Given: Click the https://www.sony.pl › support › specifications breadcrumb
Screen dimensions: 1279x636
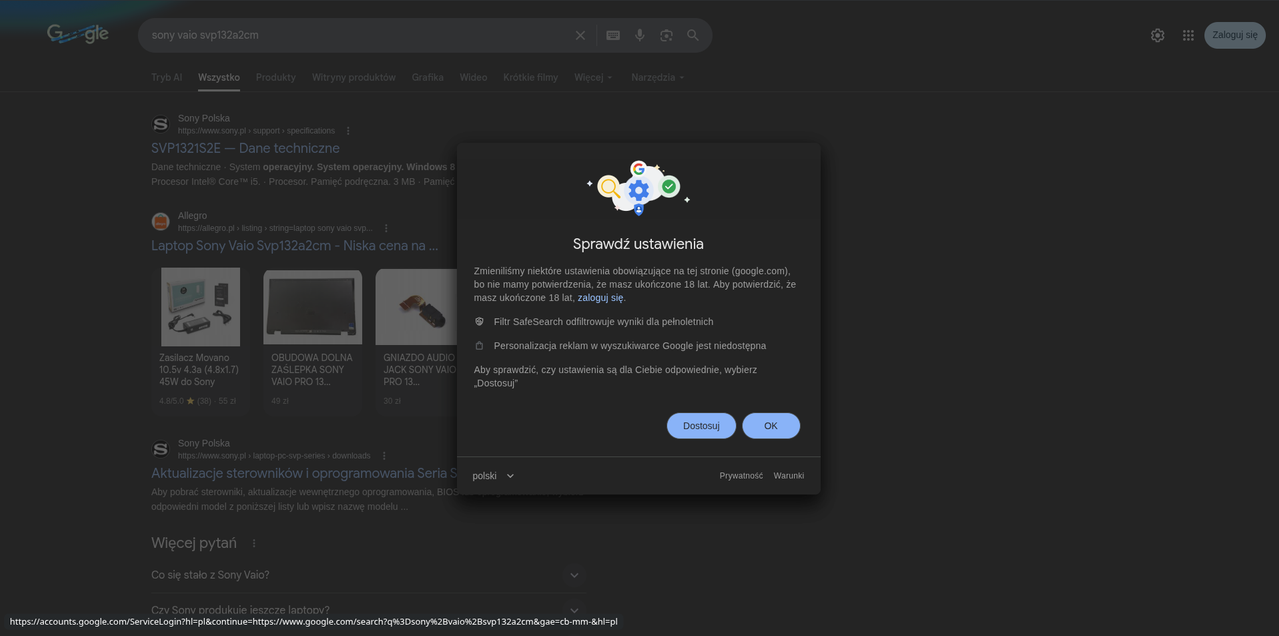Looking at the screenshot, I should pos(256,131).
